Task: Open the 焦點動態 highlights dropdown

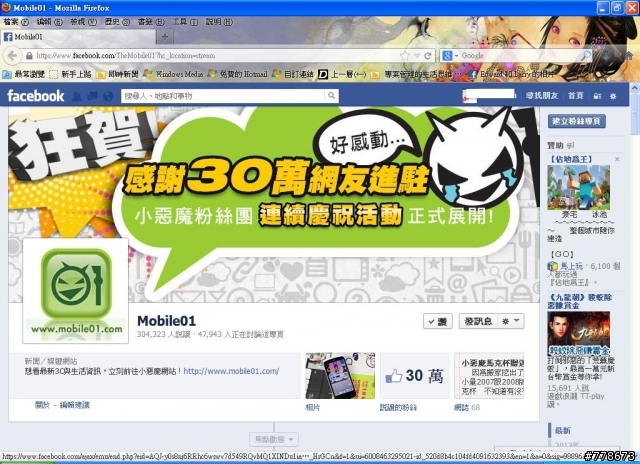Action: [274, 440]
